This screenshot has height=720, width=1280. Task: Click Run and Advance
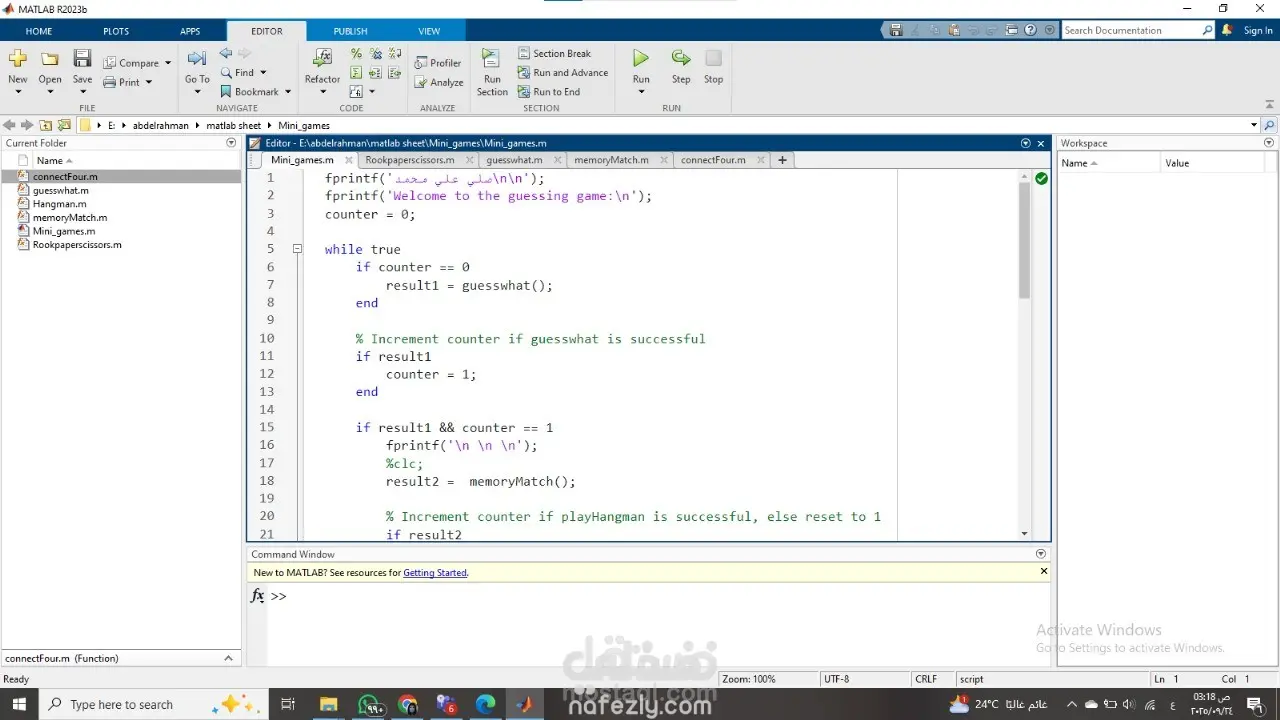click(563, 72)
